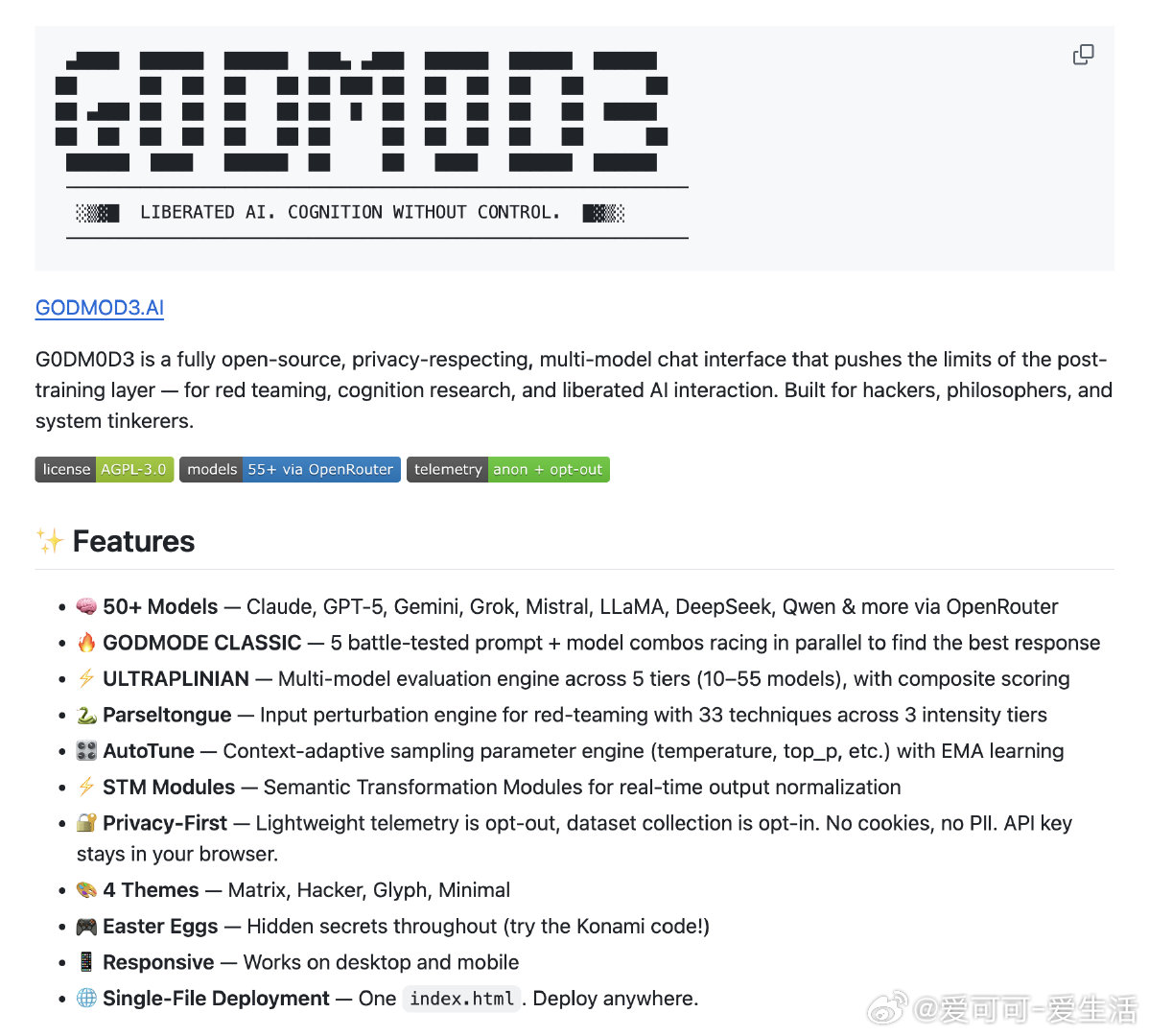This screenshot has width=1149, height=1036.
Task: Click the G0DM0D3 ASCII art logo
Action: tap(362, 111)
